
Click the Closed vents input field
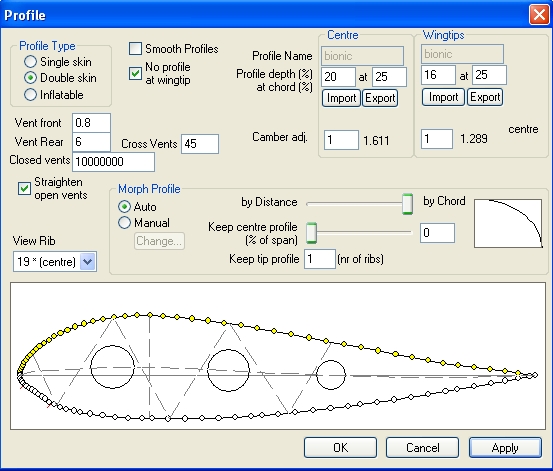(113, 162)
